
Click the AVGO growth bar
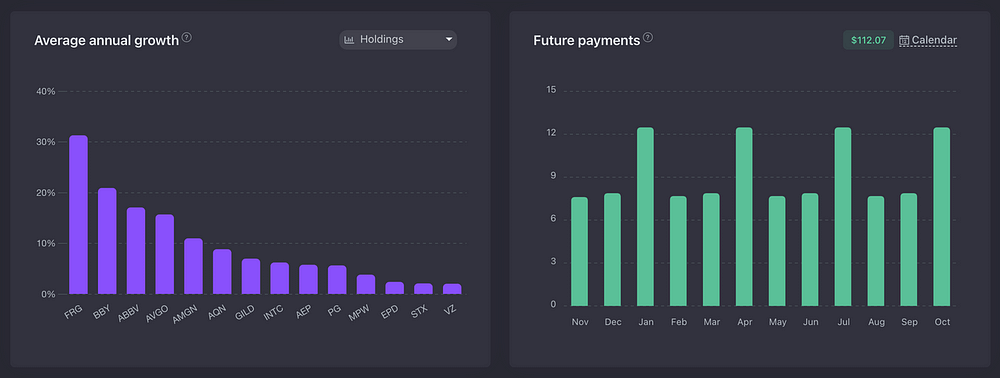pos(165,254)
